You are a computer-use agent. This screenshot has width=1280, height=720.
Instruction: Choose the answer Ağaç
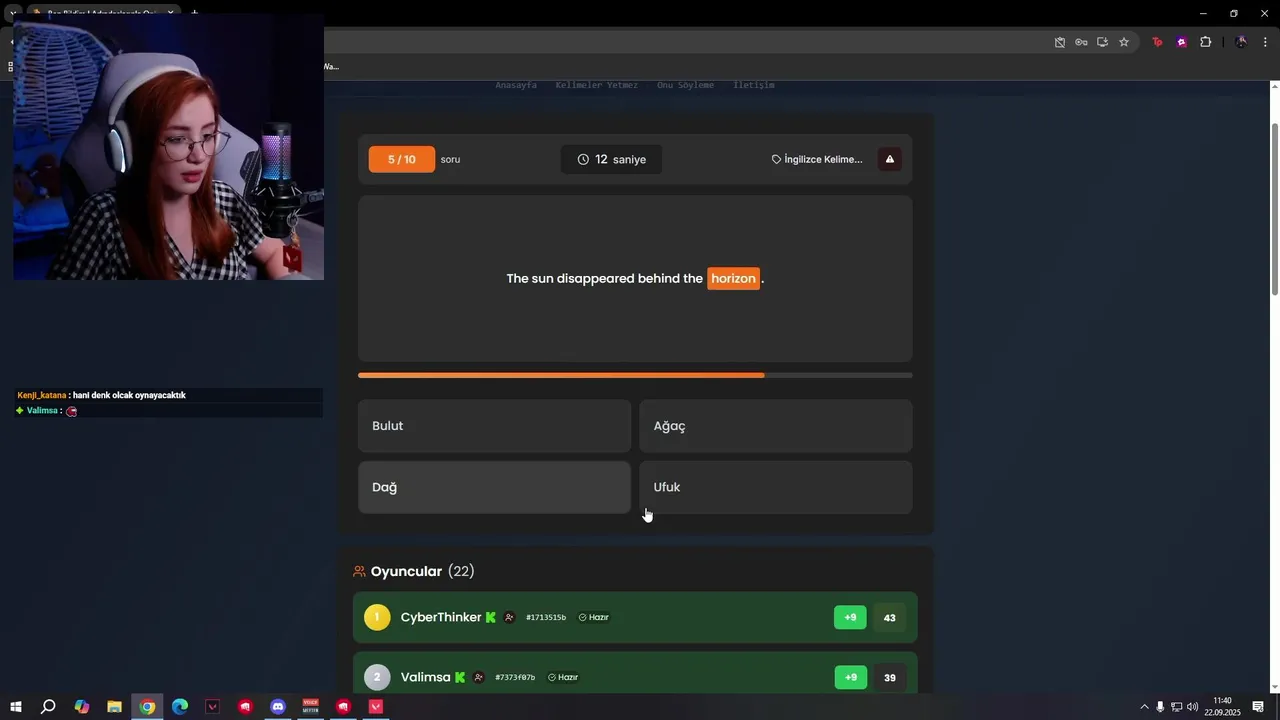tap(776, 426)
